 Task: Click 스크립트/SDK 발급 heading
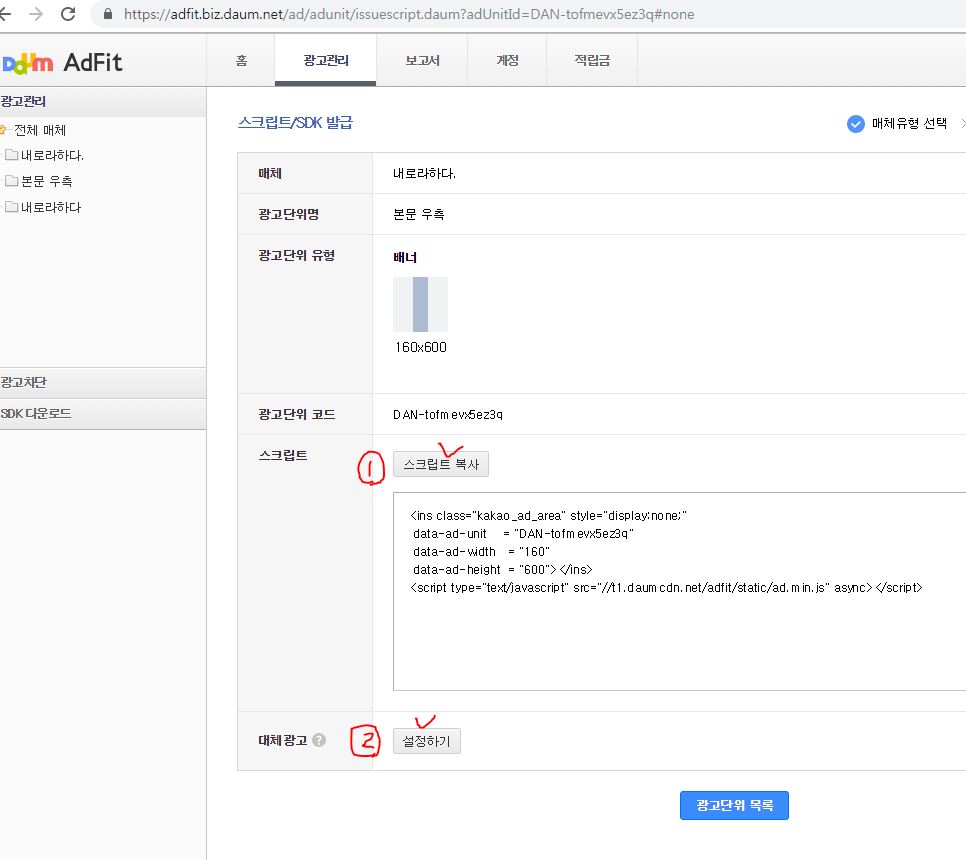[296, 123]
